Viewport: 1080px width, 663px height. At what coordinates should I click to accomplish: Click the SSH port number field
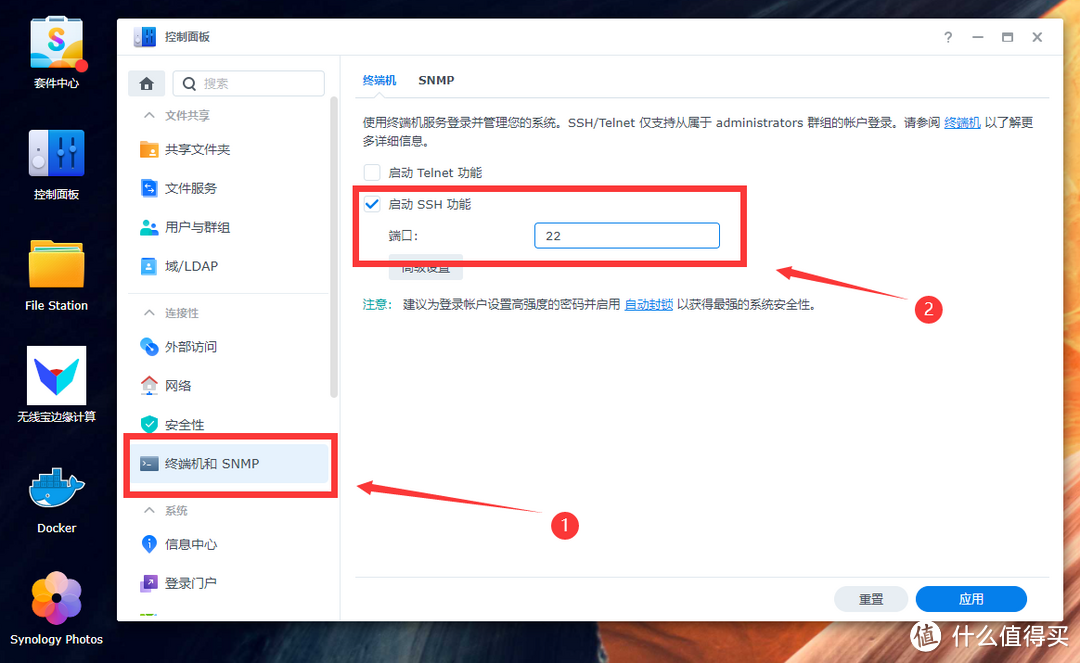point(627,235)
